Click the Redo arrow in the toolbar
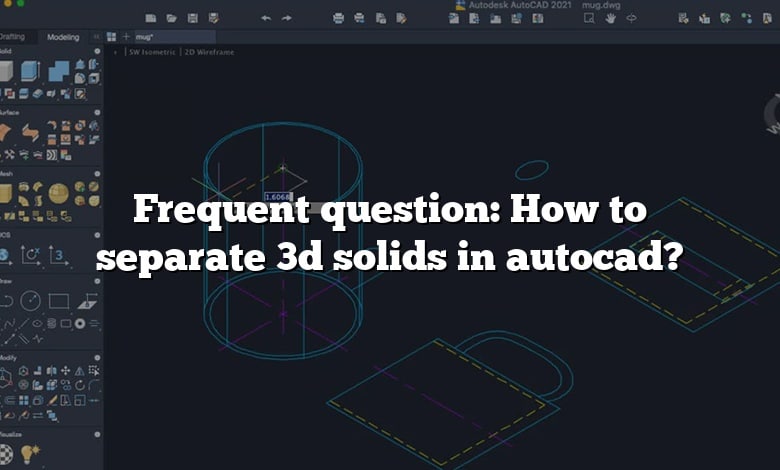The width and height of the screenshot is (780, 470). (x=287, y=18)
